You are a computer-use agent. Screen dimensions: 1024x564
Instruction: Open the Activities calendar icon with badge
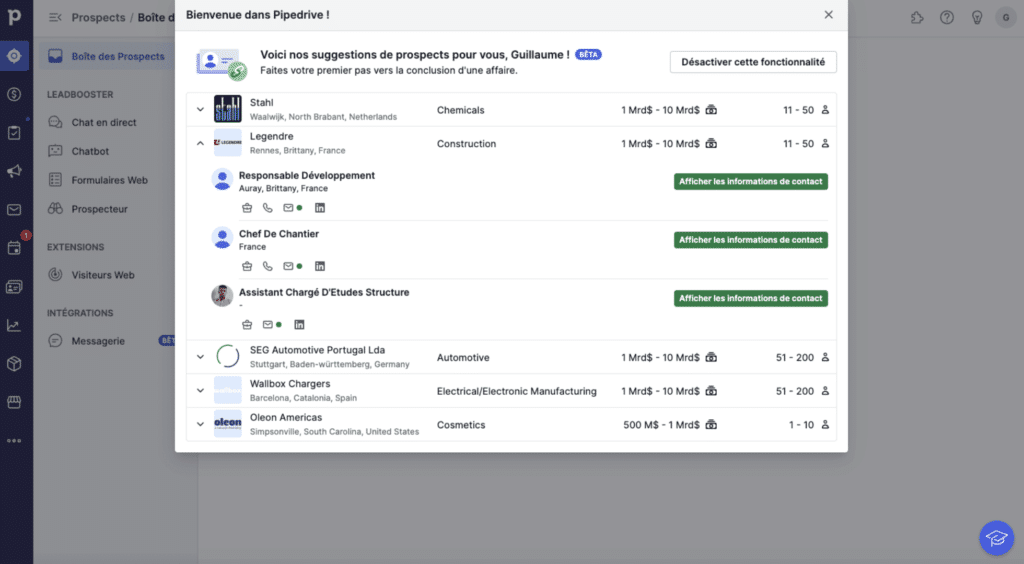coord(14,248)
